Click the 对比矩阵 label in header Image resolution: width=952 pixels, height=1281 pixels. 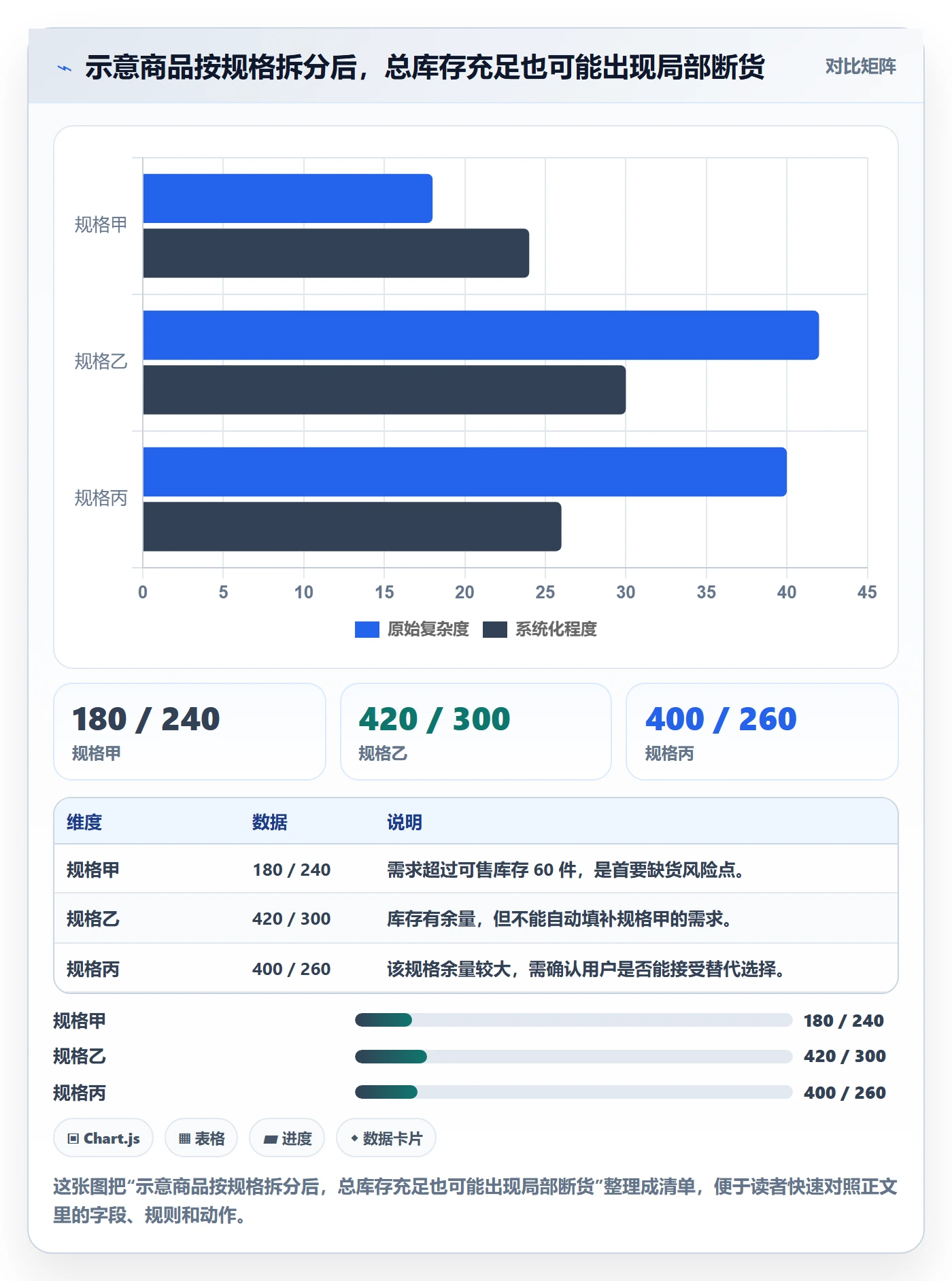pos(860,67)
